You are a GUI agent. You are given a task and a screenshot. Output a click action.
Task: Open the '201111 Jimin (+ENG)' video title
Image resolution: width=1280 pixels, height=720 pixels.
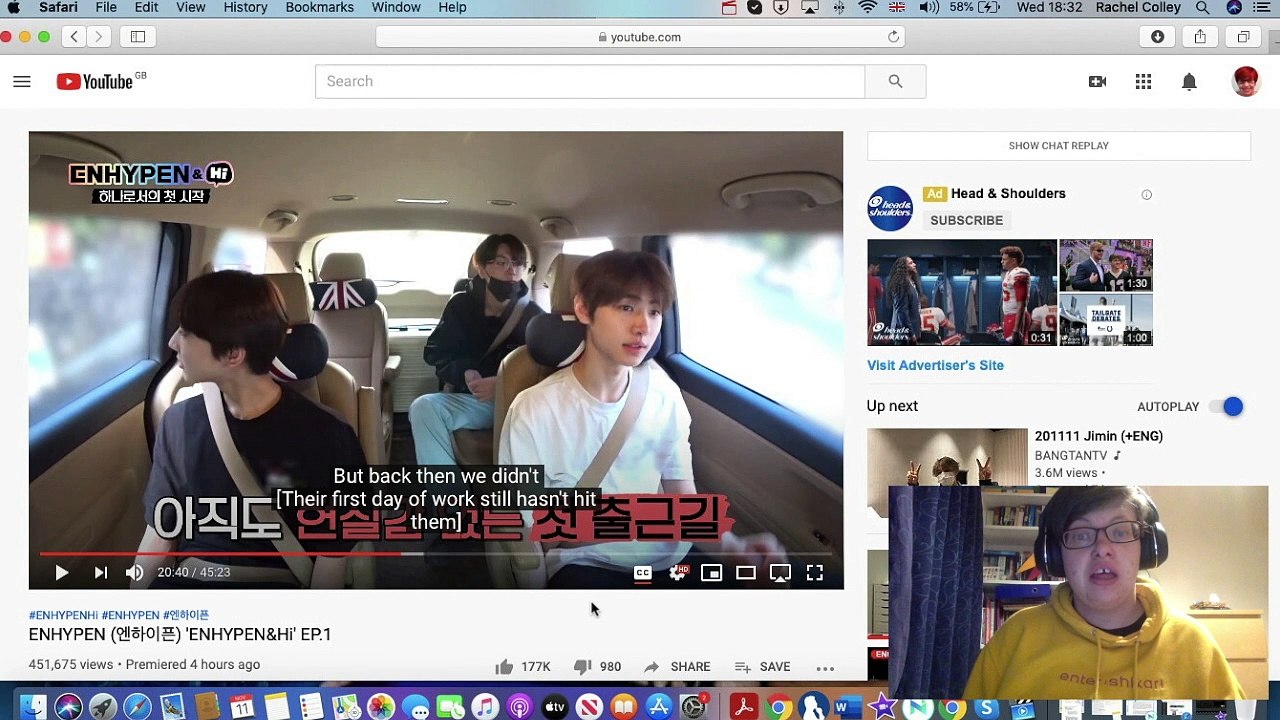pos(1099,436)
